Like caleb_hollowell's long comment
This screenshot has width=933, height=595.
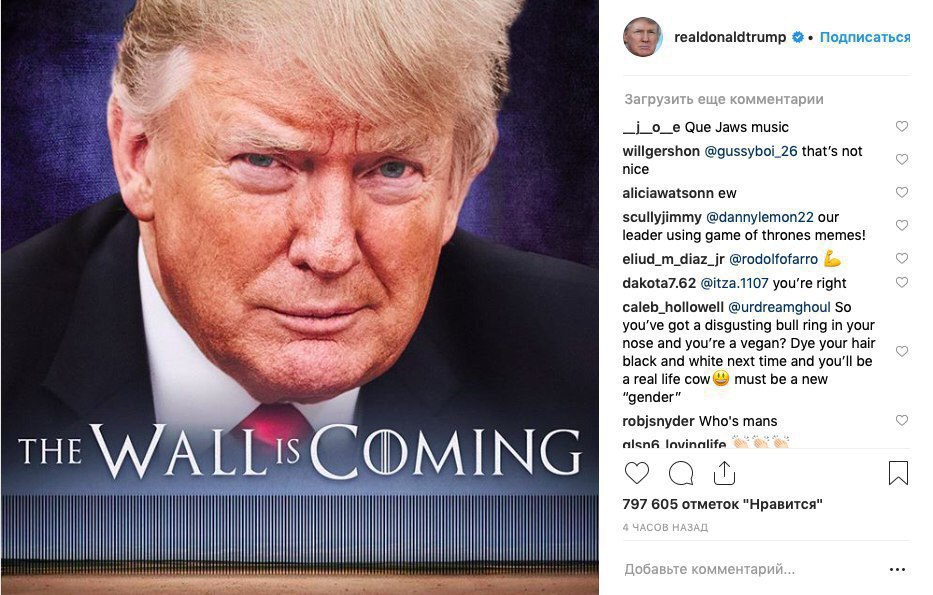[x=902, y=352]
